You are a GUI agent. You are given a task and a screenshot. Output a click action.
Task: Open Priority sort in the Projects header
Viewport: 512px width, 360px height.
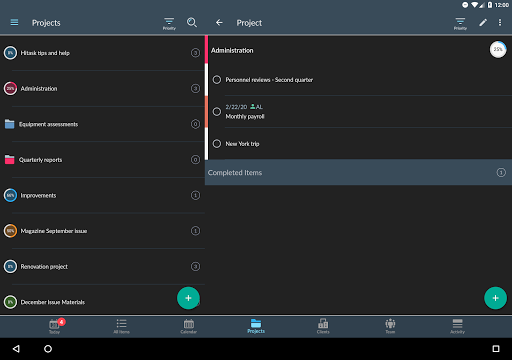click(x=169, y=24)
